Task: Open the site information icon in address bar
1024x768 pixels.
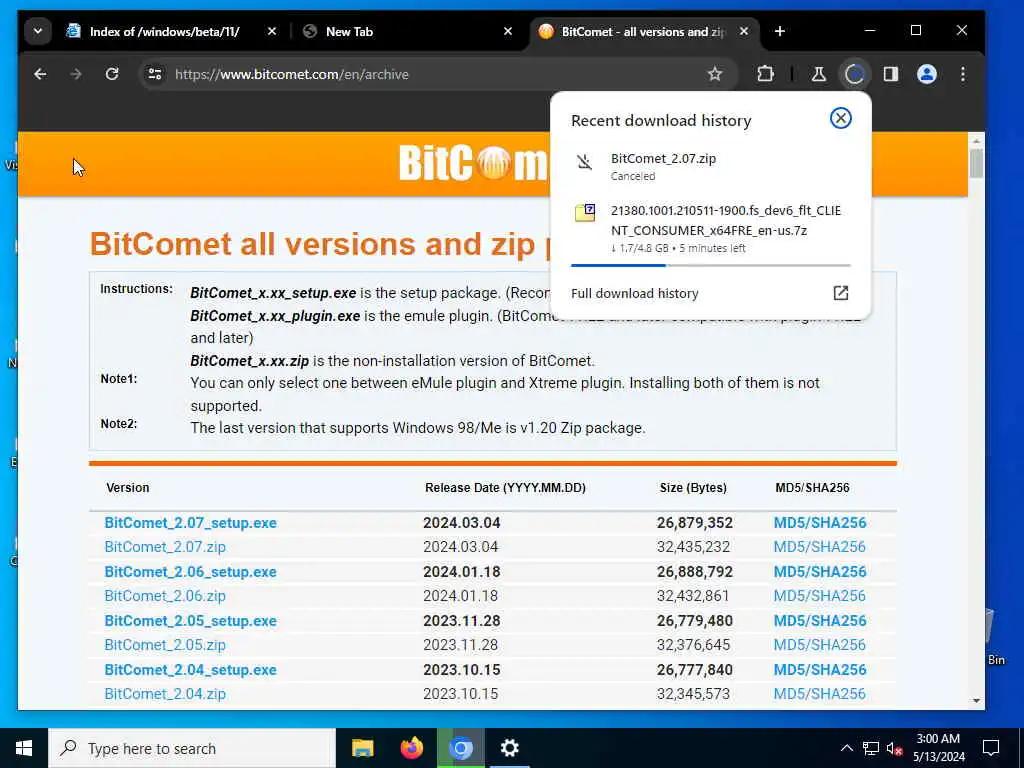Action: (155, 74)
